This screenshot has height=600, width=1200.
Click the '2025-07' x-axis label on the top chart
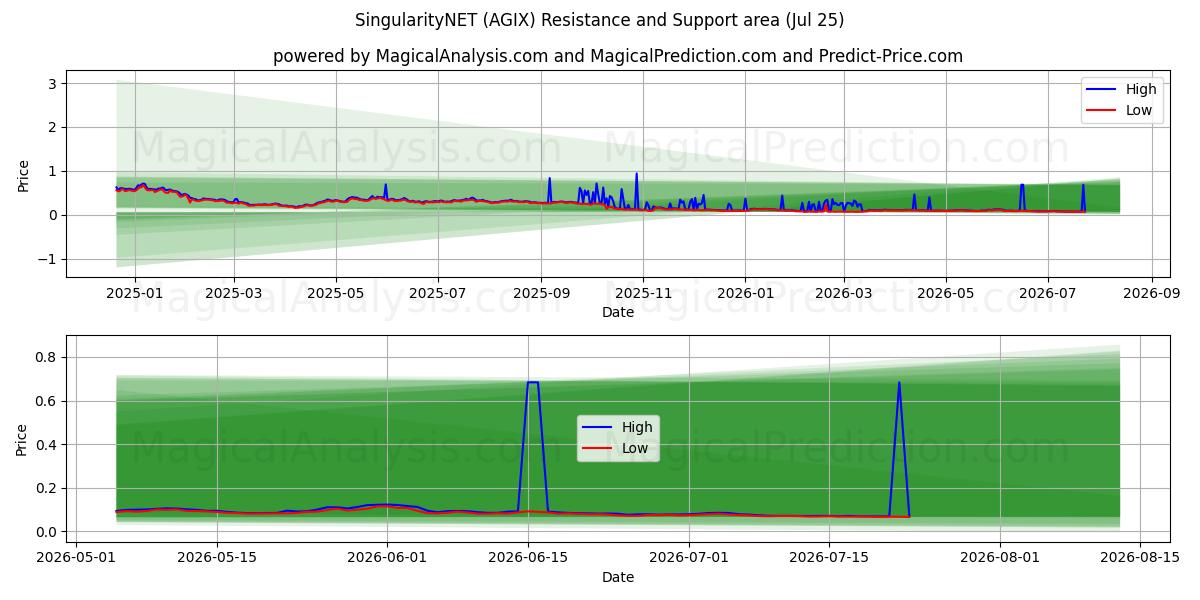click(x=438, y=294)
